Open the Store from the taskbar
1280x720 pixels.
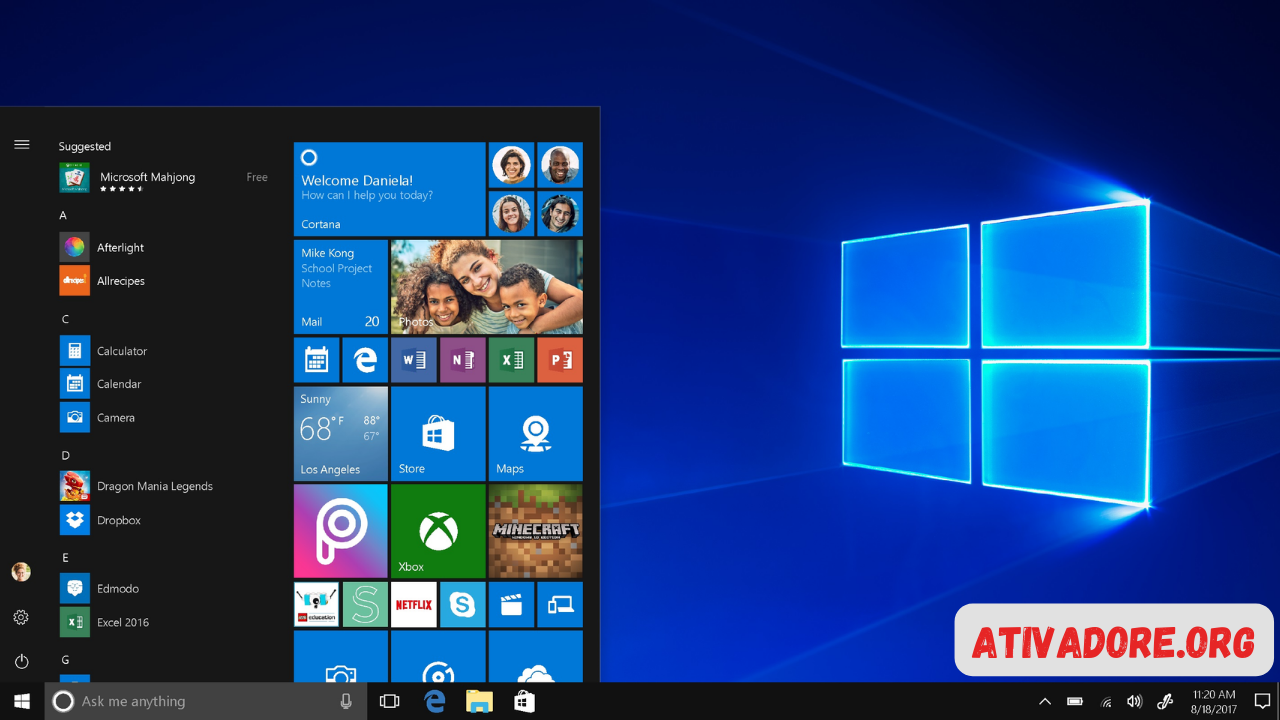point(525,701)
